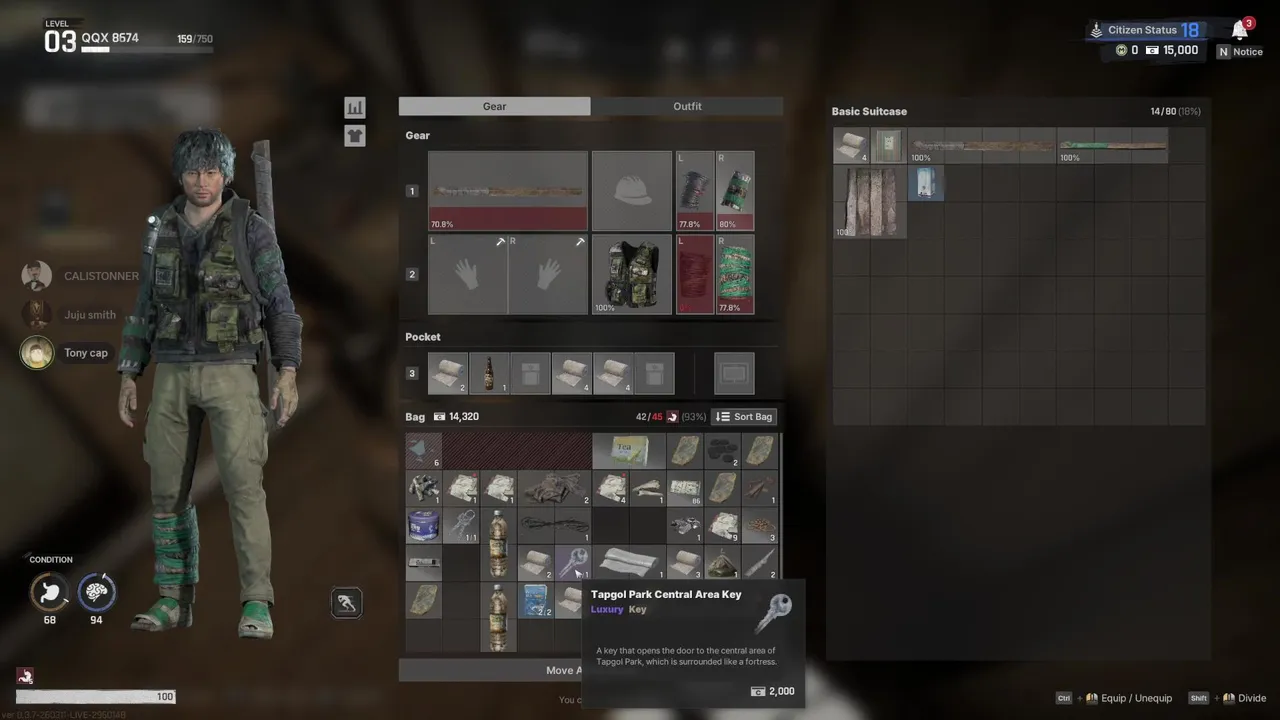The height and width of the screenshot is (720, 1280).
Task: Click the 2,000 price in the key tooltip
Action: coord(773,691)
